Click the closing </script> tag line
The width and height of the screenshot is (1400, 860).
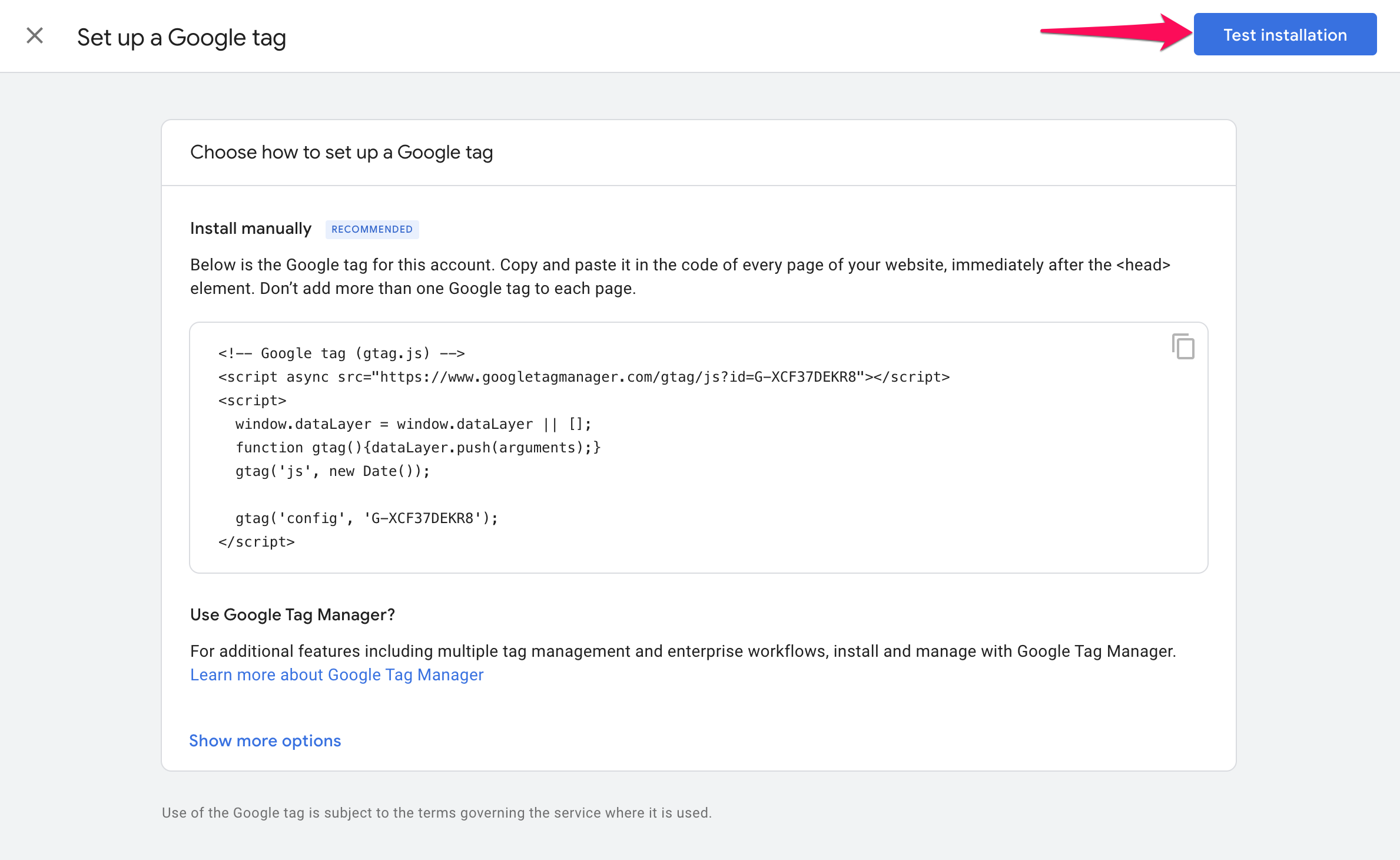(x=257, y=542)
